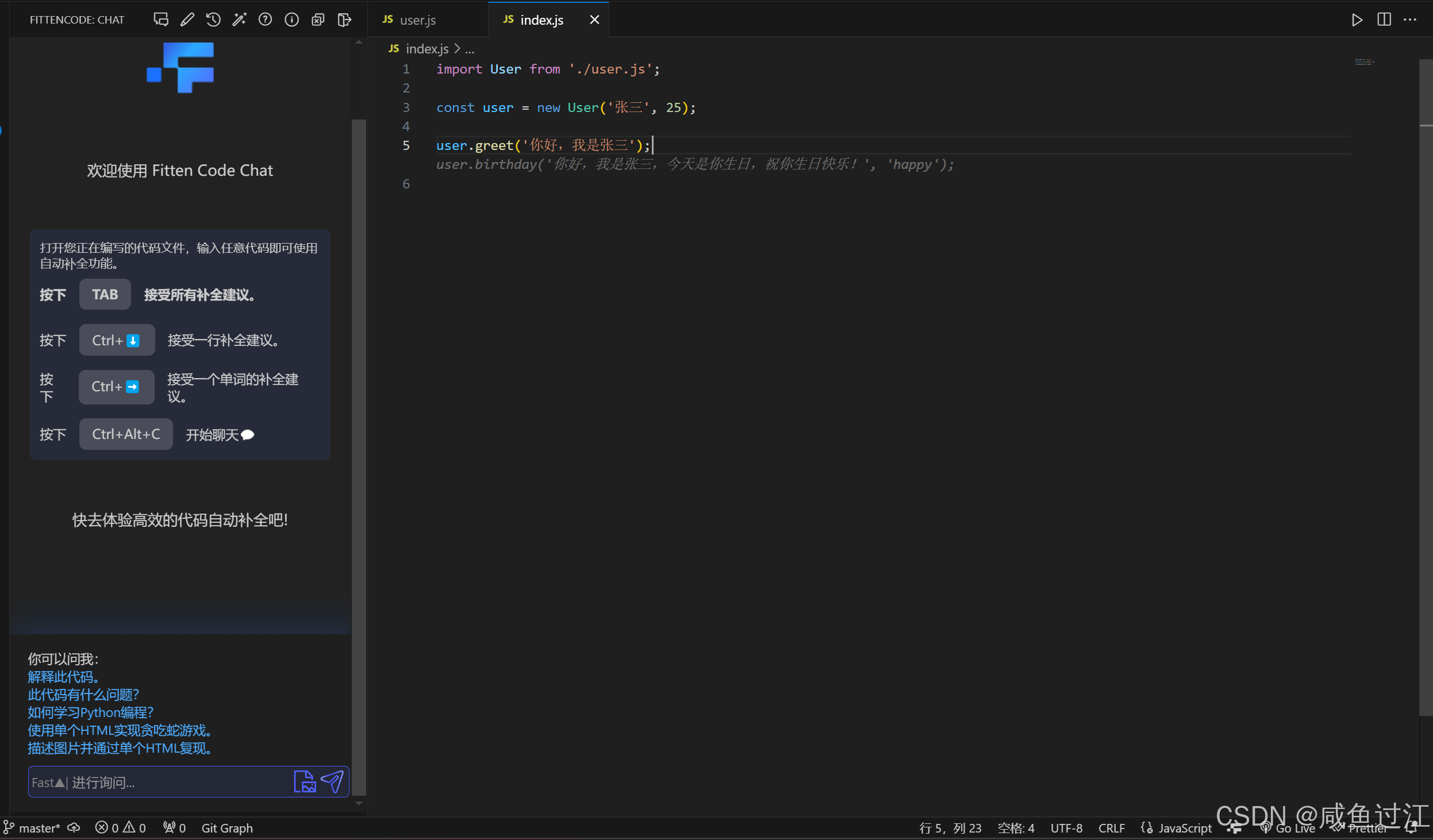Screen dimensions: 1433x840
Task: Toggle split editor layout icon
Action: [1384, 20]
